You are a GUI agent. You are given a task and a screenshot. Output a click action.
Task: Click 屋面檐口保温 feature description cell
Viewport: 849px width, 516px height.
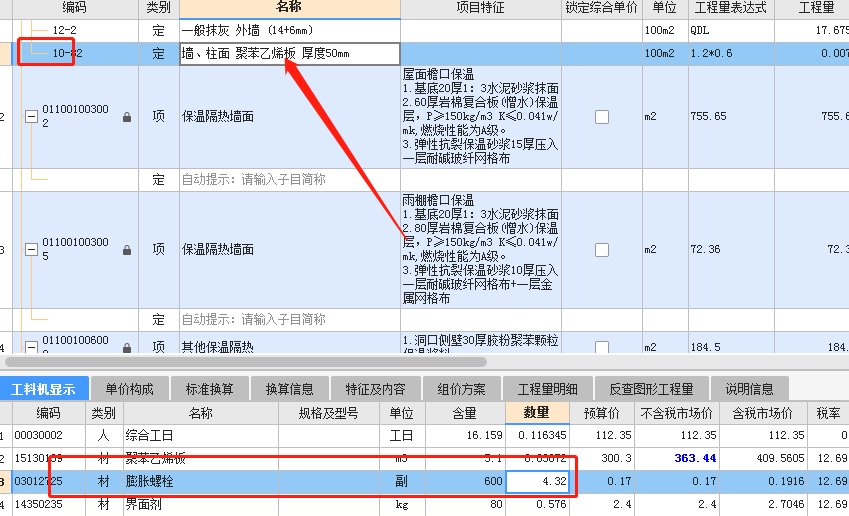pyautogui.click(x=481, y=117)
